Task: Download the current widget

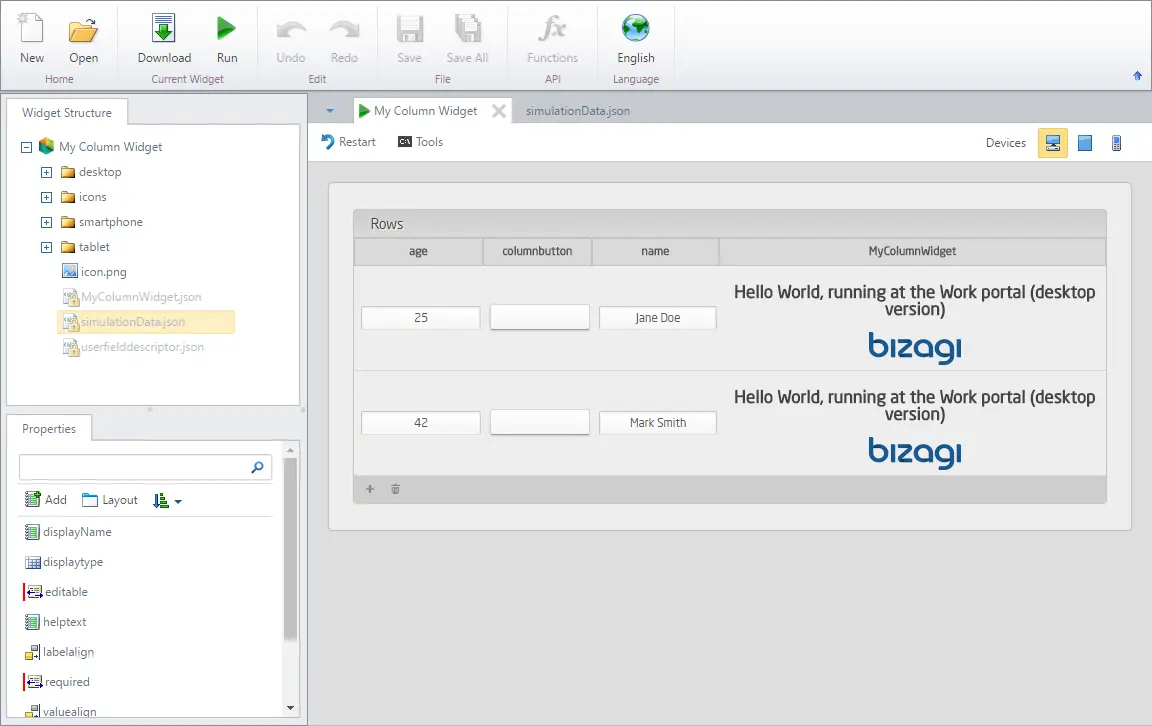Action: [164, 38]
